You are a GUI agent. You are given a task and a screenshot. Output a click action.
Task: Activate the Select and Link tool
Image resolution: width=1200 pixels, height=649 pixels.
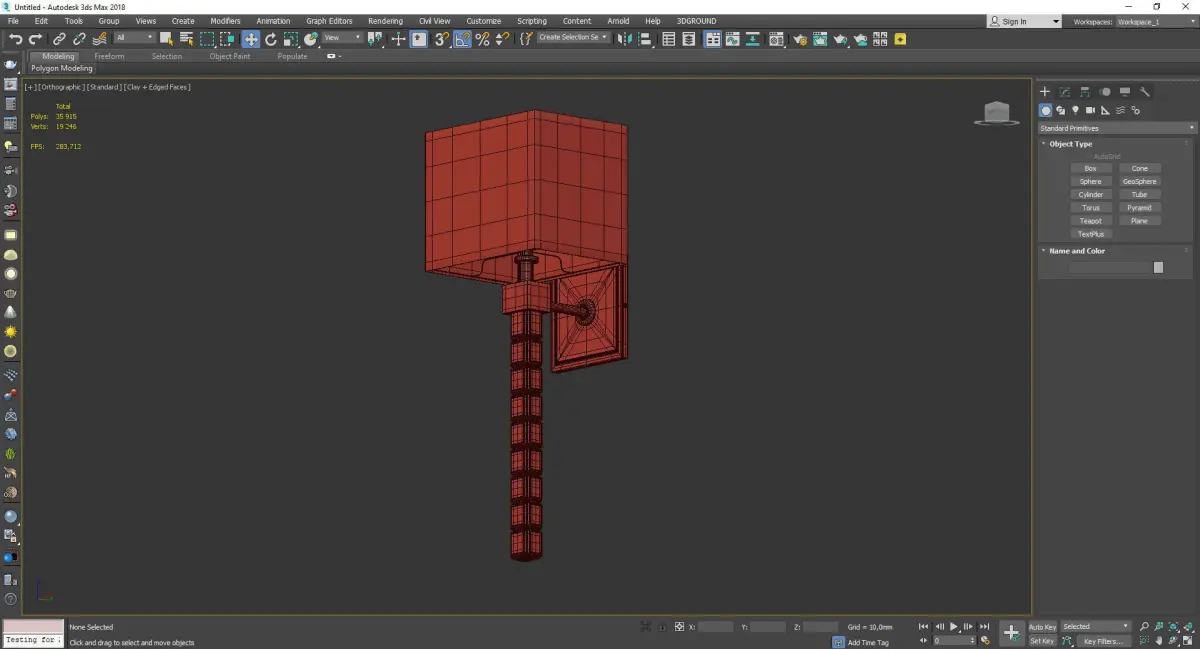[x=59, y=39]
